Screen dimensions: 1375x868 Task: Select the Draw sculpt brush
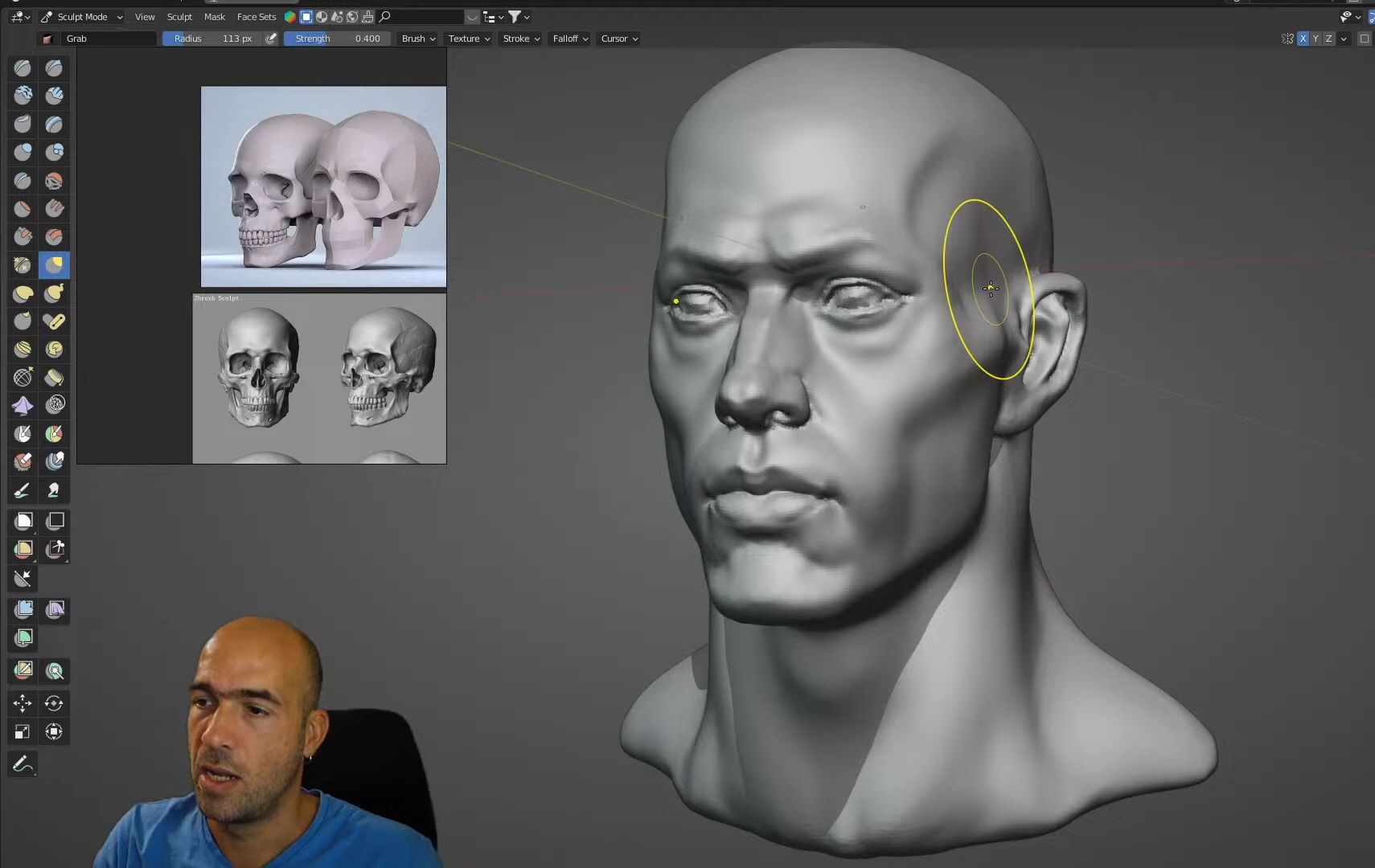click(x=23, y=68)
